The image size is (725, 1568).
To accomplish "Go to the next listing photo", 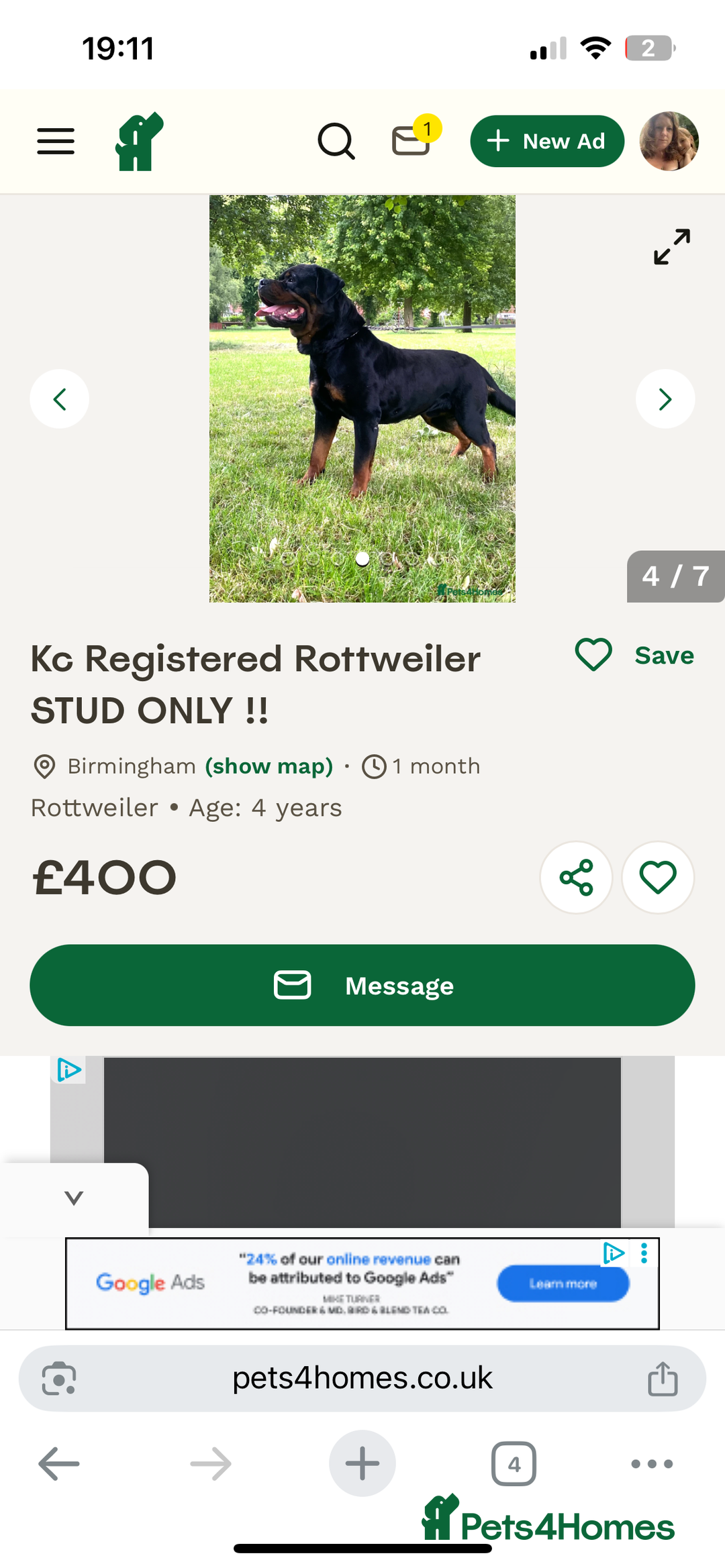I will point(665,399).
